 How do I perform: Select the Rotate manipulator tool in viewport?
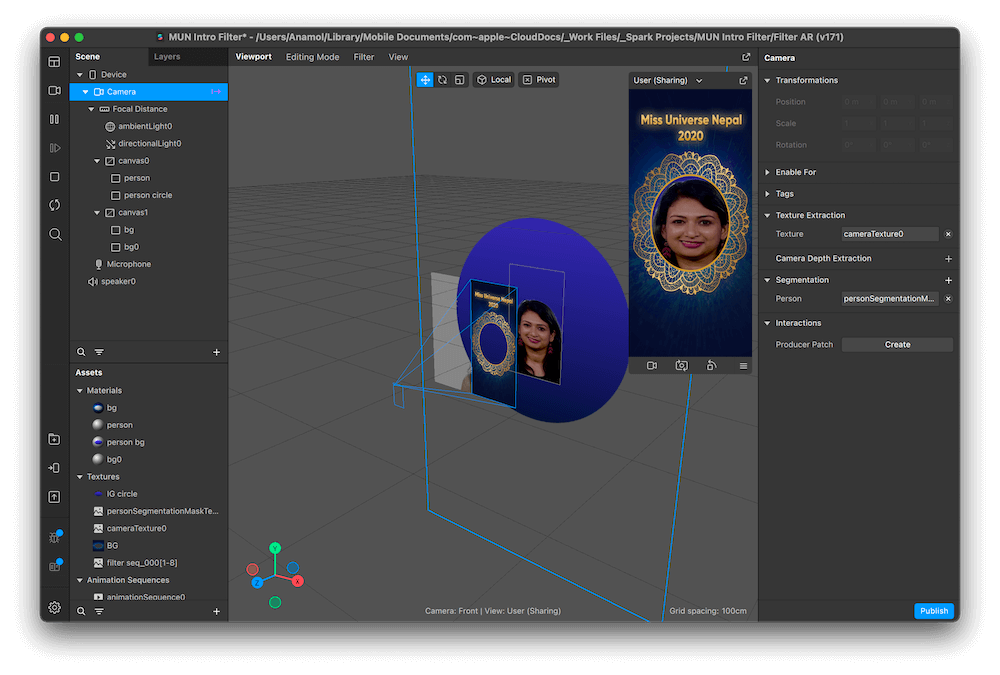(x=442, y=80)
